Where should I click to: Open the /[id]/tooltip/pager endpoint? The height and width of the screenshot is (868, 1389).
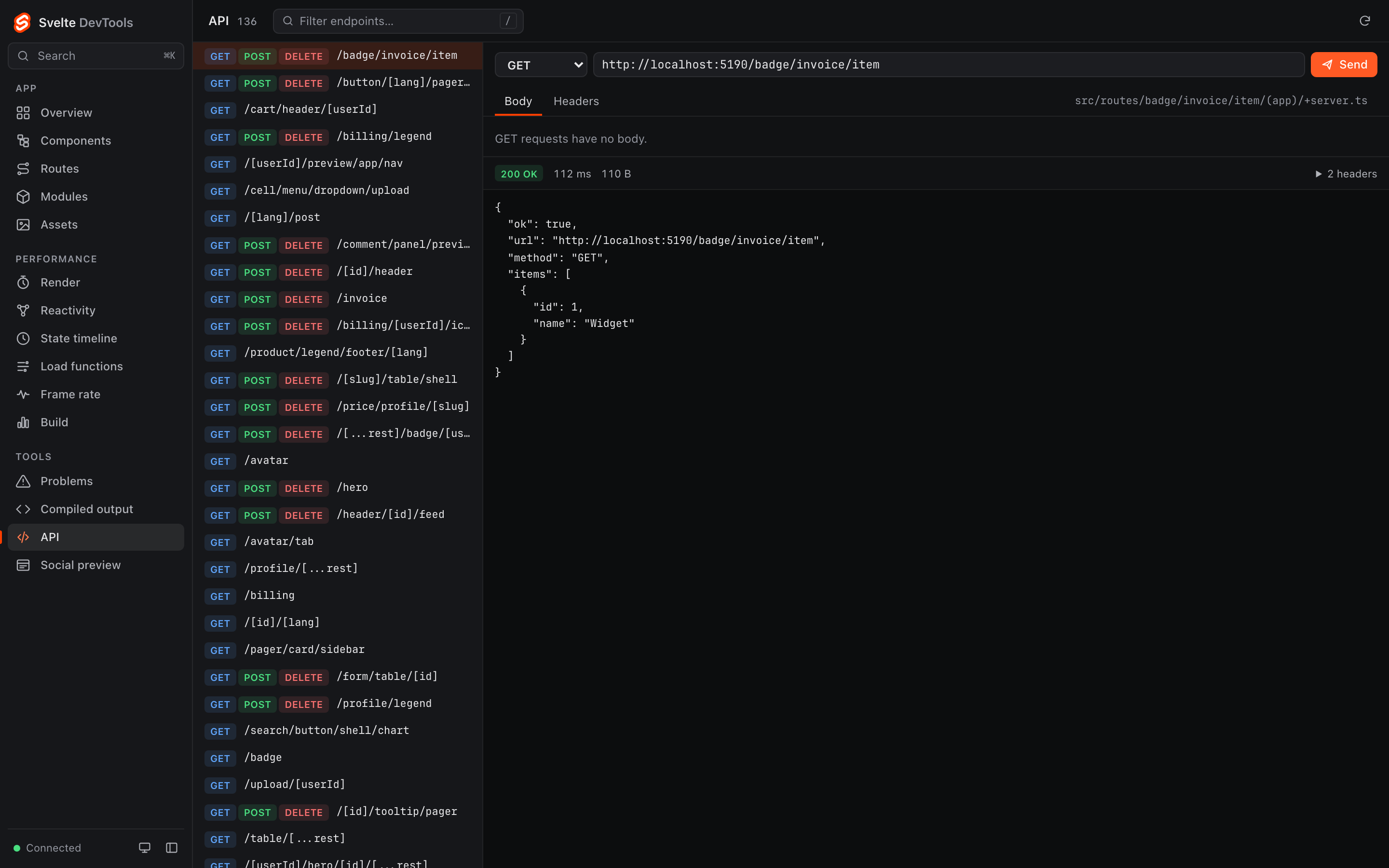tap(338, 812)
